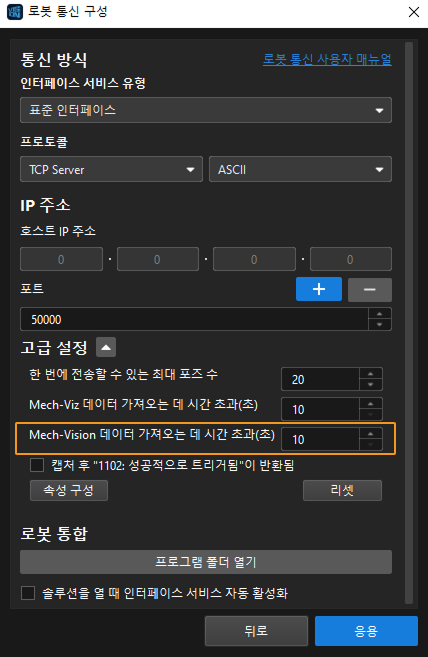Click the 뒤로 button
The image size is (428, 657).
tap(256, 631)
